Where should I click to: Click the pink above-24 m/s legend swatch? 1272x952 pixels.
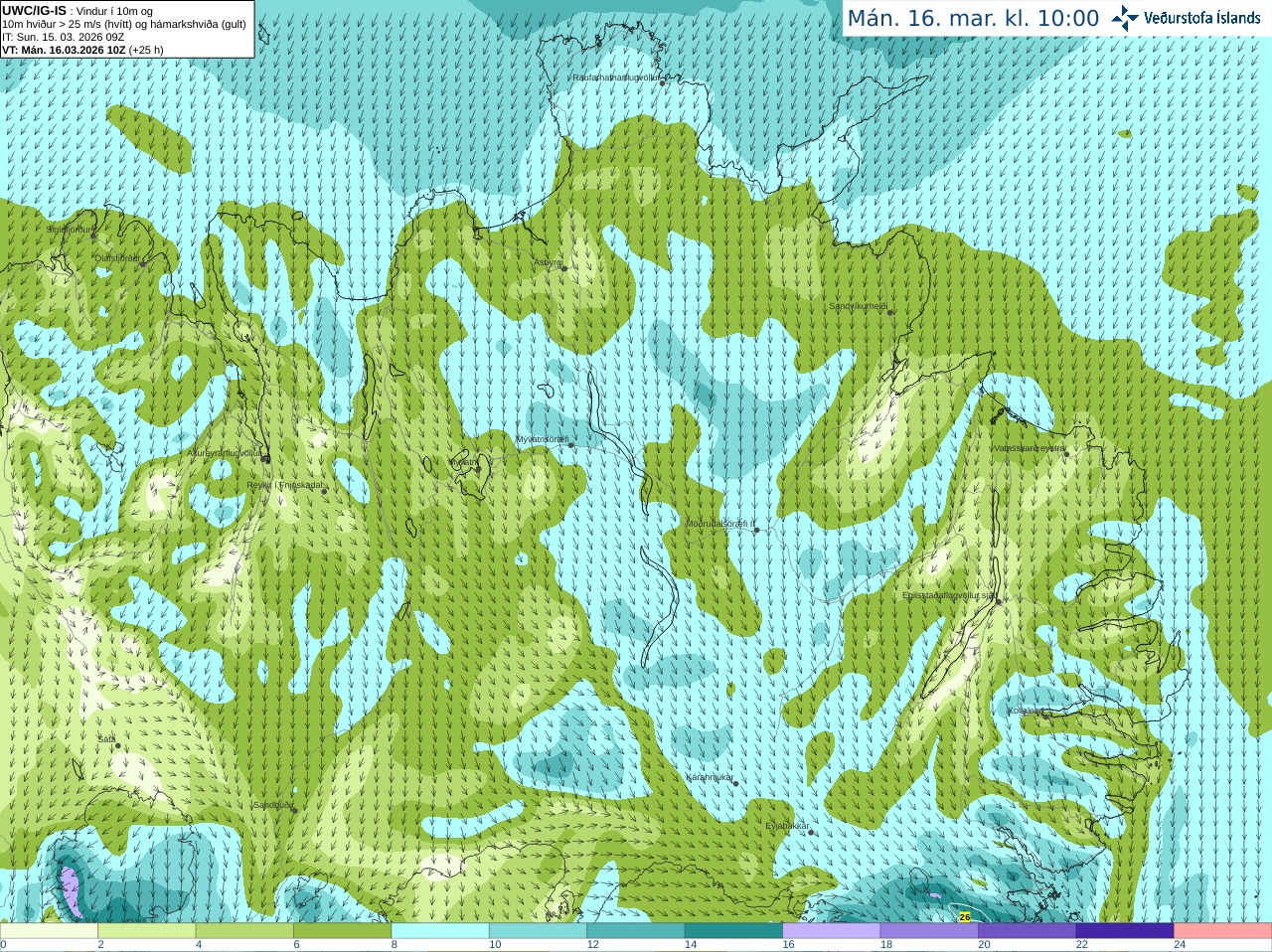coord(1223,931)
